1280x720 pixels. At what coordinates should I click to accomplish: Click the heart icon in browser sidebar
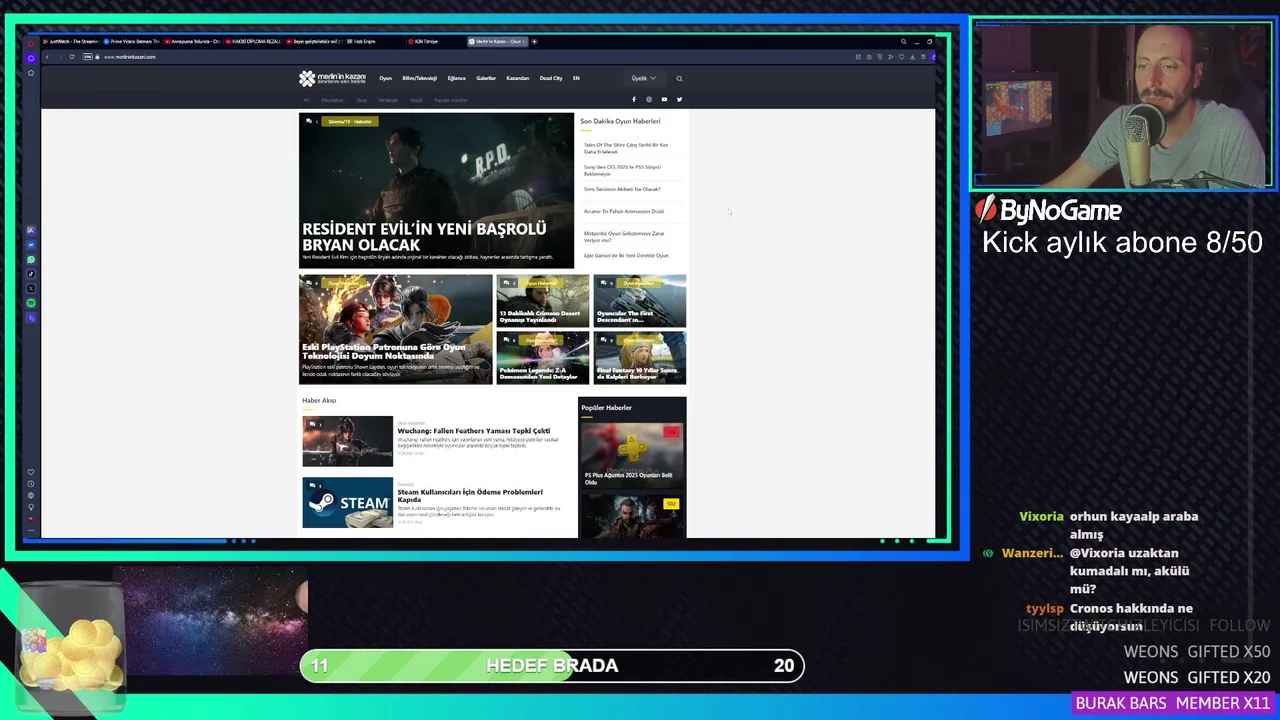pos(31,472)
